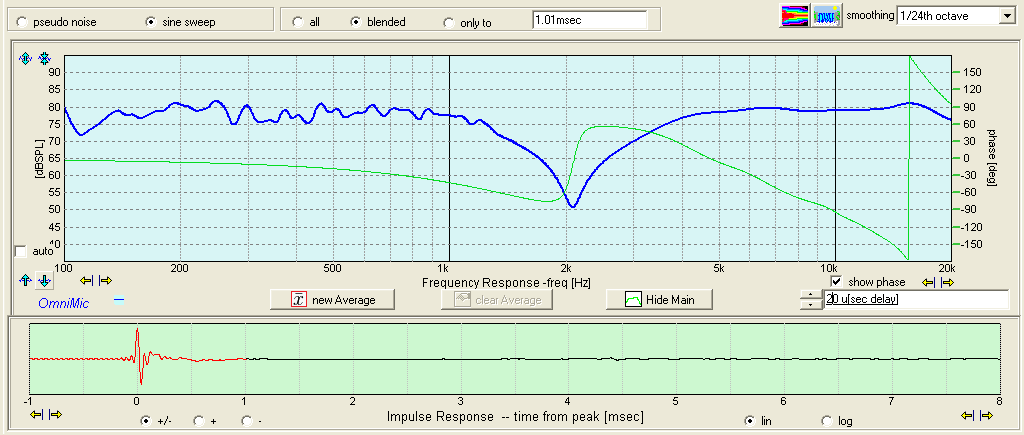Select the pseudo noise signal option
The image size is (1024, 435).
tap(24, 22)
